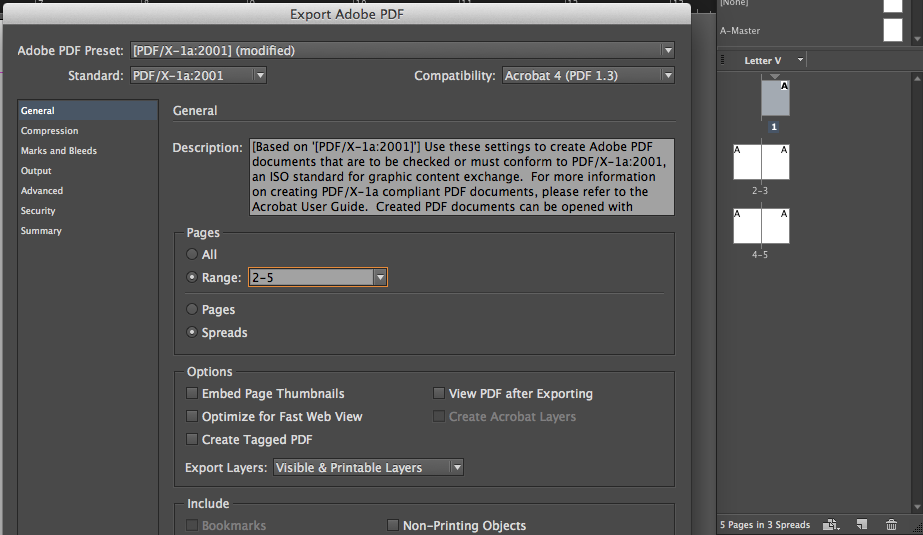Select the All pages radio button
This screenshot has width=923, height=535.
coord(192,254)
